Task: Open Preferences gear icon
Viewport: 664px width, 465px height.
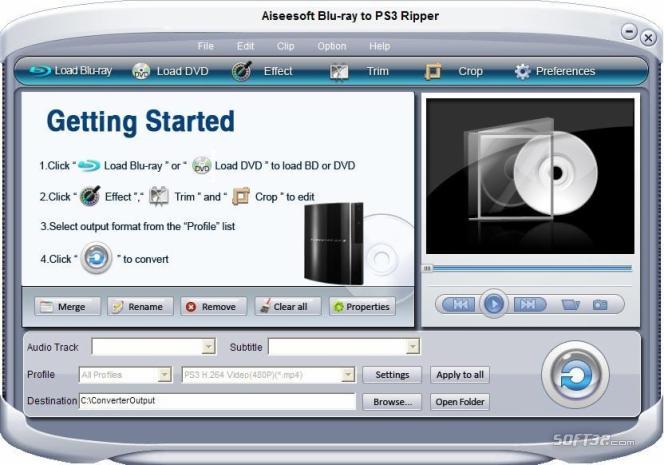Action: 522,71
